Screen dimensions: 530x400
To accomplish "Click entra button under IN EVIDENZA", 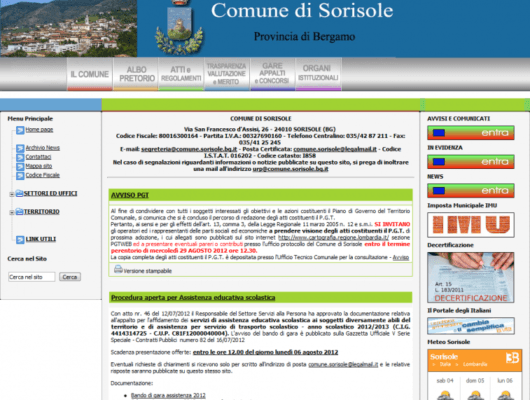I will (471, 162).
